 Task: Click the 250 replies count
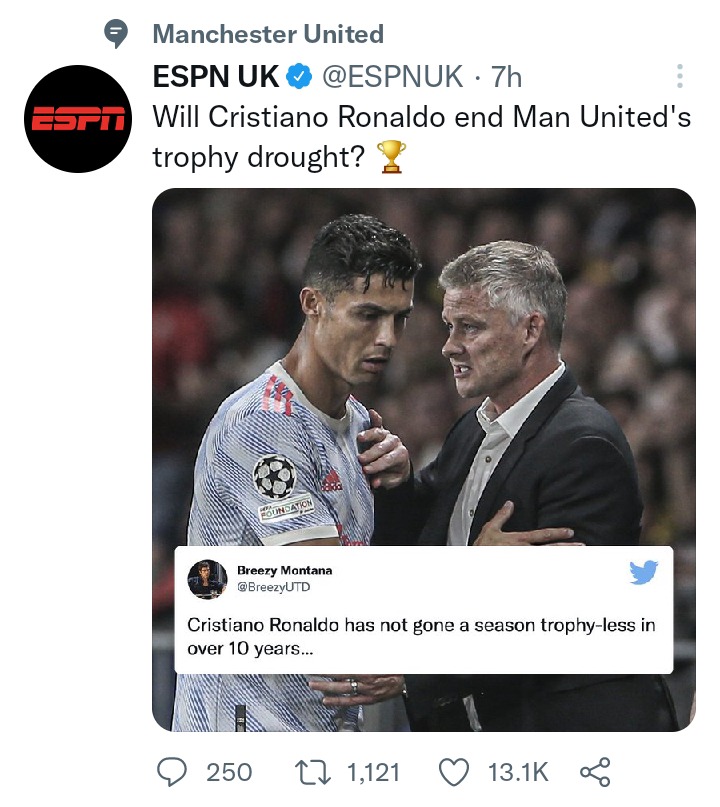coord(229,773)
